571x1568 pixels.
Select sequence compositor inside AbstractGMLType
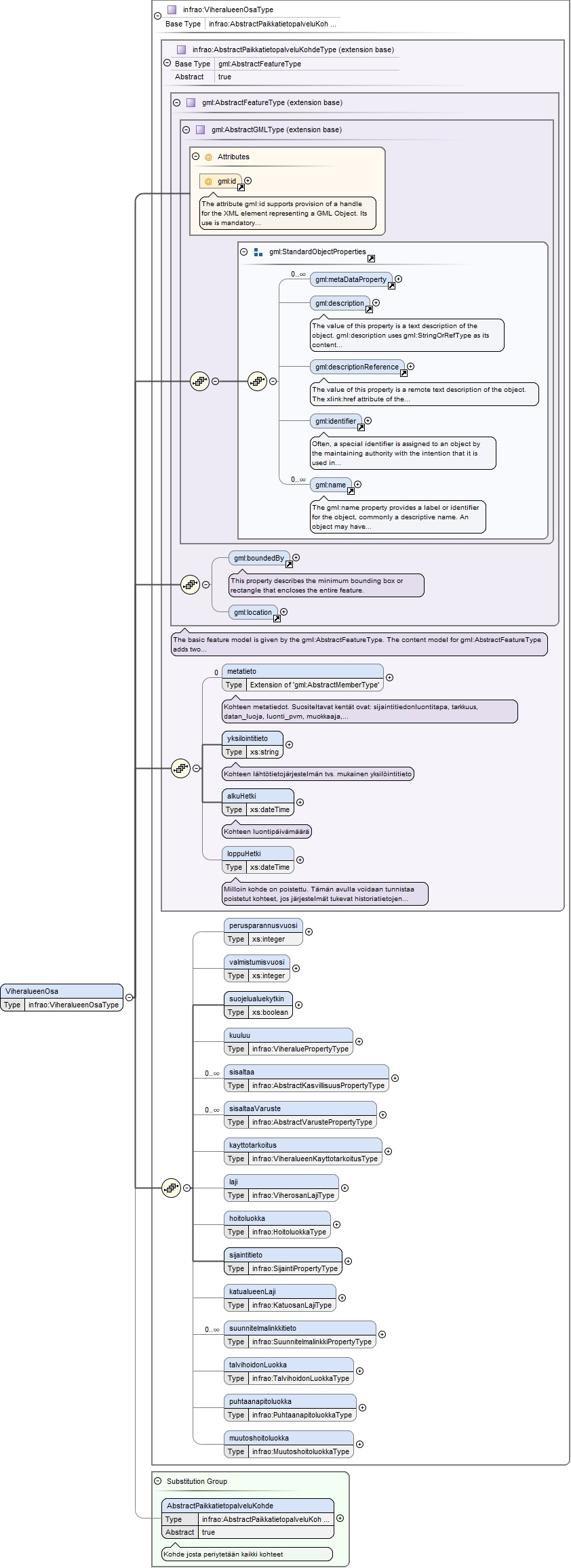tap(199, 381)
